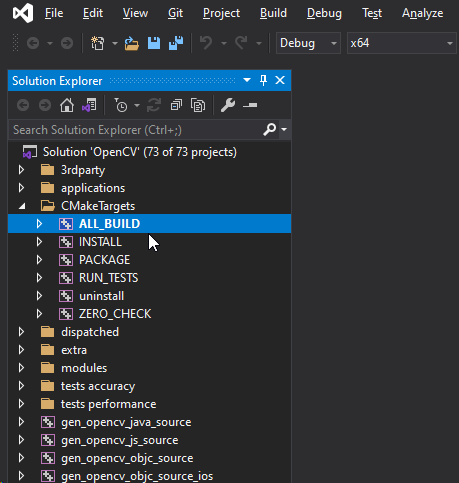Click the New Project toolbar icon
Viewport: 459px width, 483px height.
click(x=97, y=43)
